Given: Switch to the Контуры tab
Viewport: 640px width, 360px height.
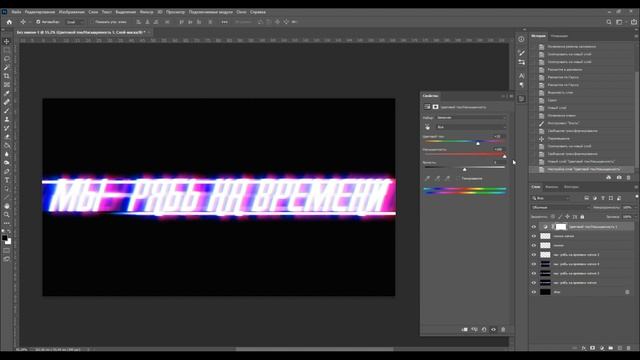Looking at the screenshot, I should tap(571, 187).
